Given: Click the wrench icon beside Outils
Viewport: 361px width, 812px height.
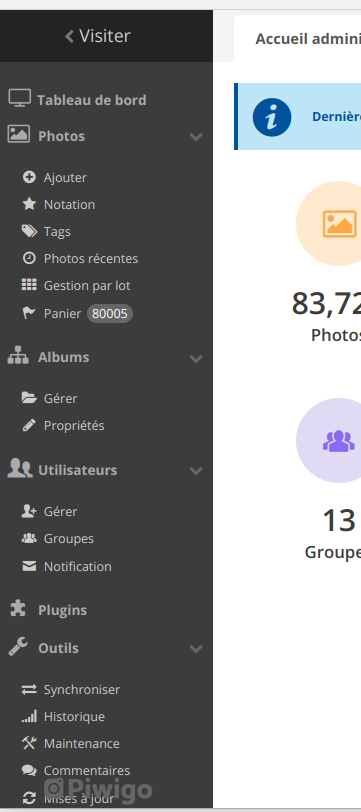Looking at the screenshot, I should coord(18,646).
